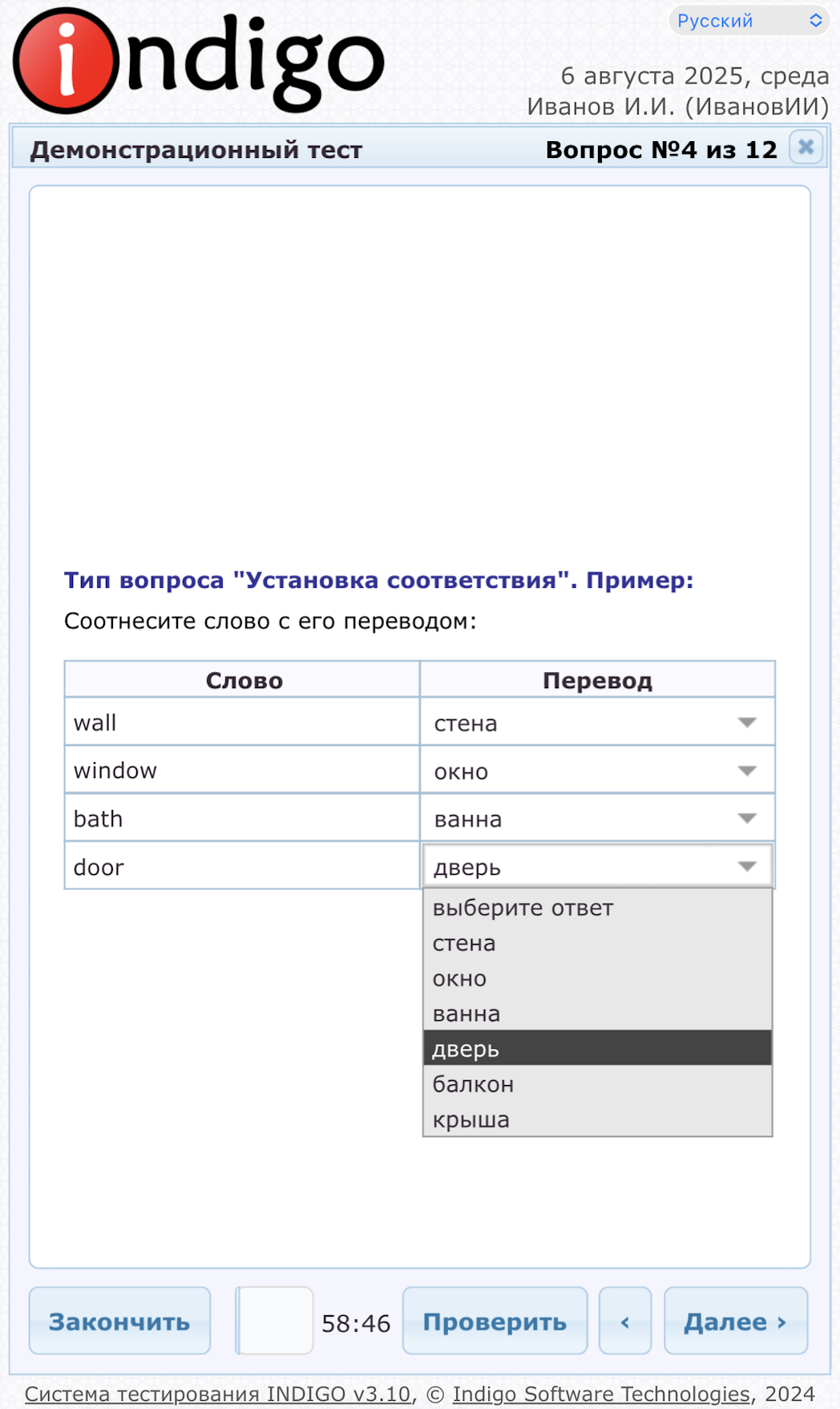Follow the Indigo Software Technologies link
This screenshot has width=840, height=1409.
click(601, 1394)
